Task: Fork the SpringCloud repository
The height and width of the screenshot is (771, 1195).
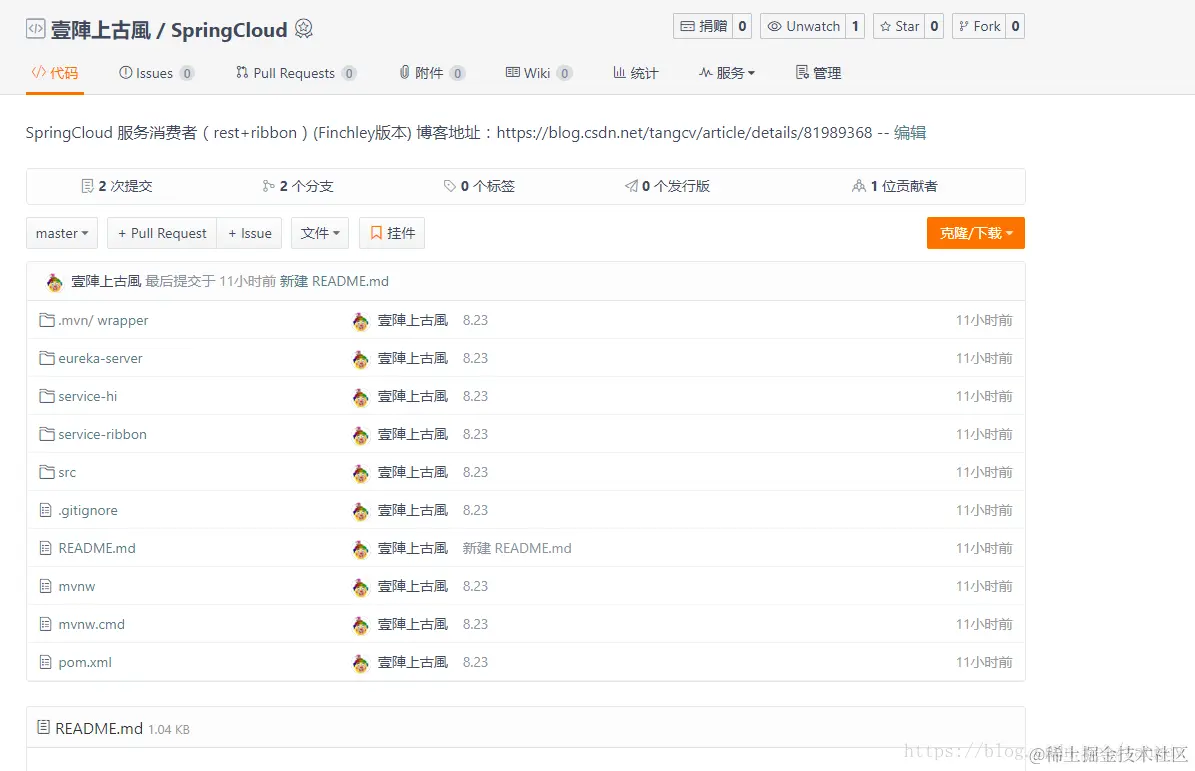Action: pos(979,26)
